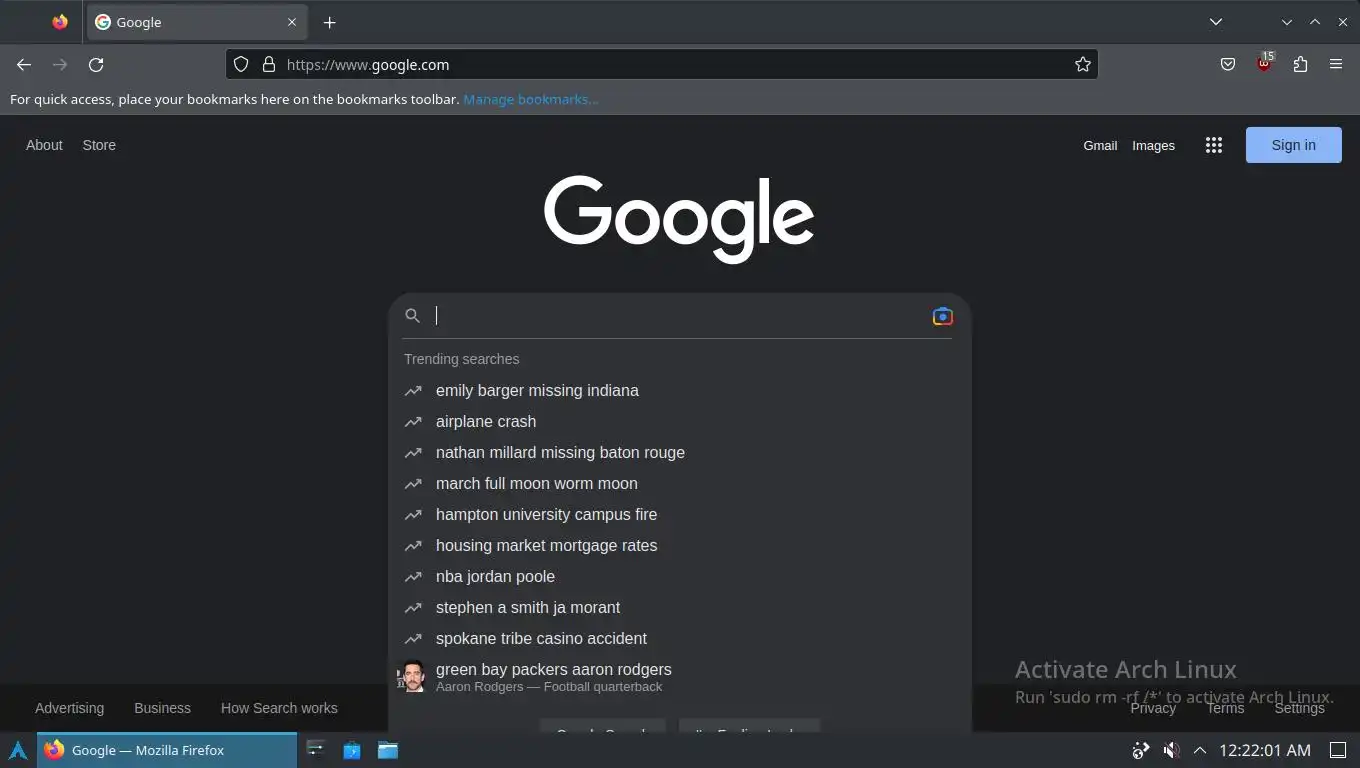Open the Terms footer link

1225,708
